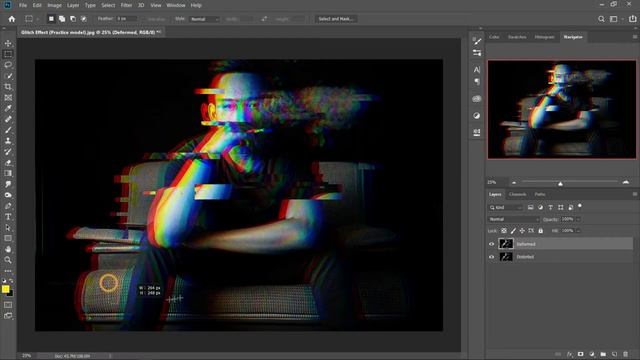The image size is (640, 360).
Task: Open the Style dropdown set to Normal
Action: coord(204,19)
